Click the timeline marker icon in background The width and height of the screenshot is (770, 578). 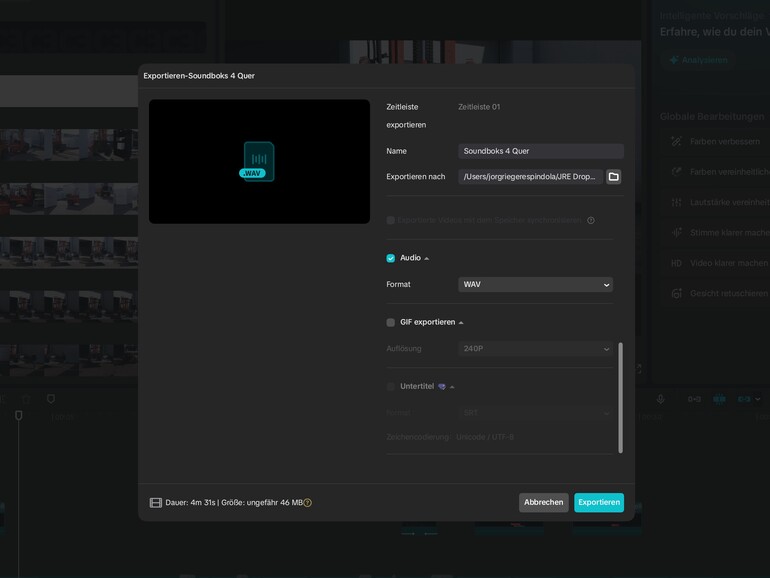[51, 399]
